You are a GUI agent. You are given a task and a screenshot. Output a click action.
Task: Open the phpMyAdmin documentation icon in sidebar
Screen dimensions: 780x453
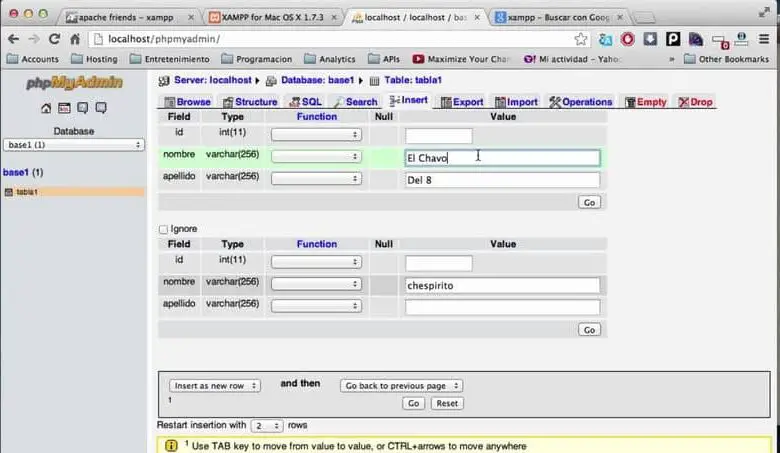click(83, 108)
